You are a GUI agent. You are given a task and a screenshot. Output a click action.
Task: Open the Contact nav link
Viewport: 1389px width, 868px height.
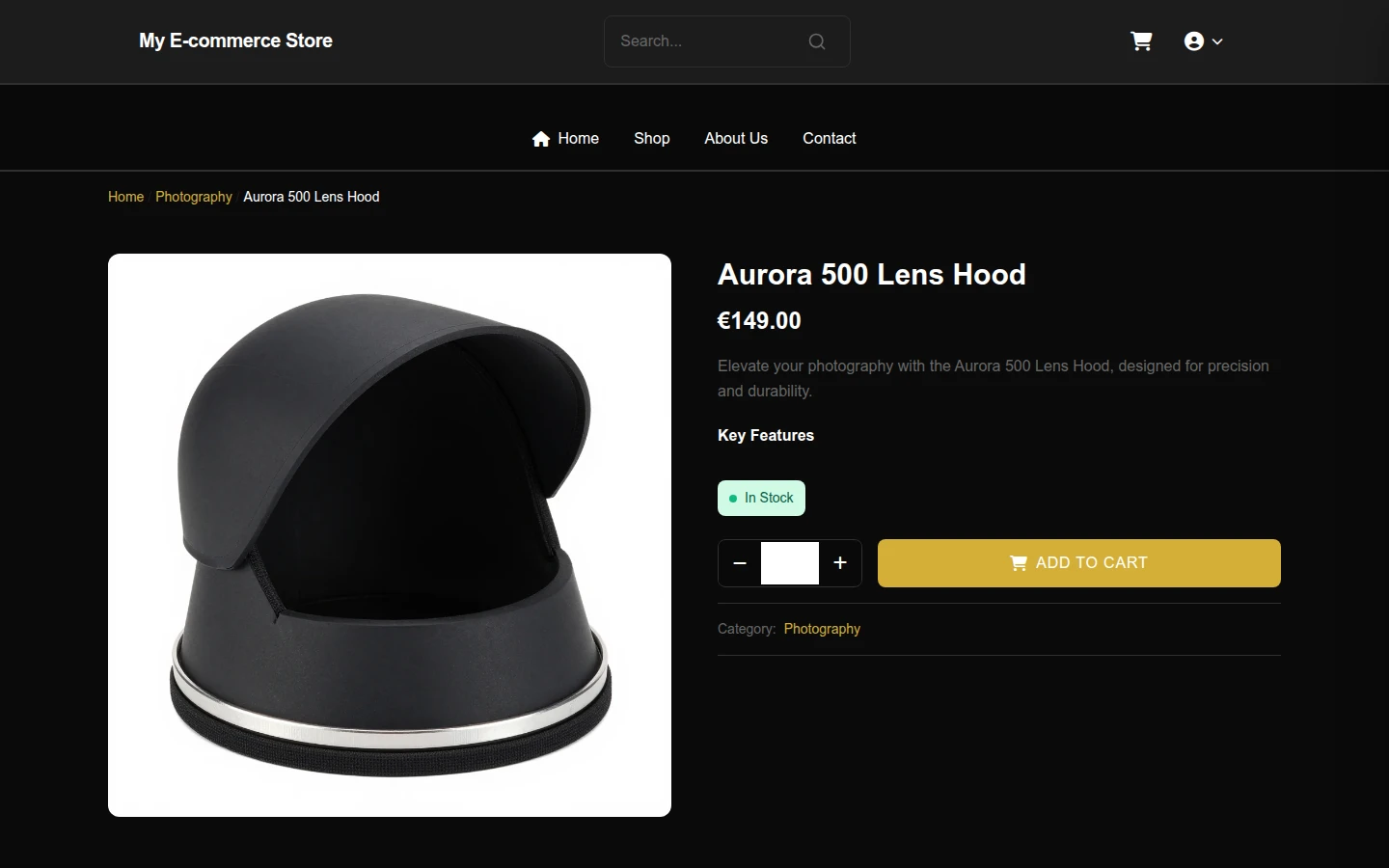[830, 139]
